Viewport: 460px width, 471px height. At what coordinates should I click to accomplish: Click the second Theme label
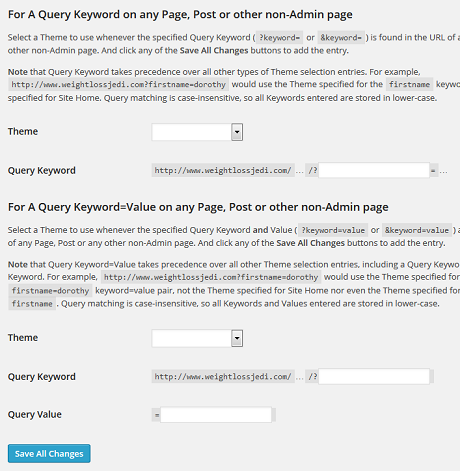coord(23,337)
